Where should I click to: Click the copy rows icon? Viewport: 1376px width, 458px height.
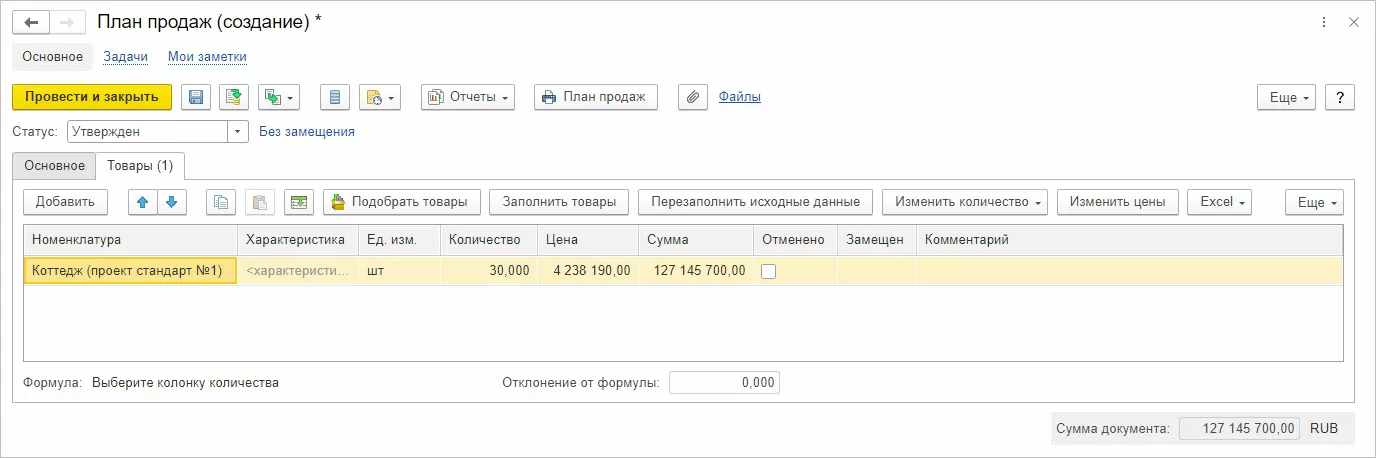click(221, 202)
